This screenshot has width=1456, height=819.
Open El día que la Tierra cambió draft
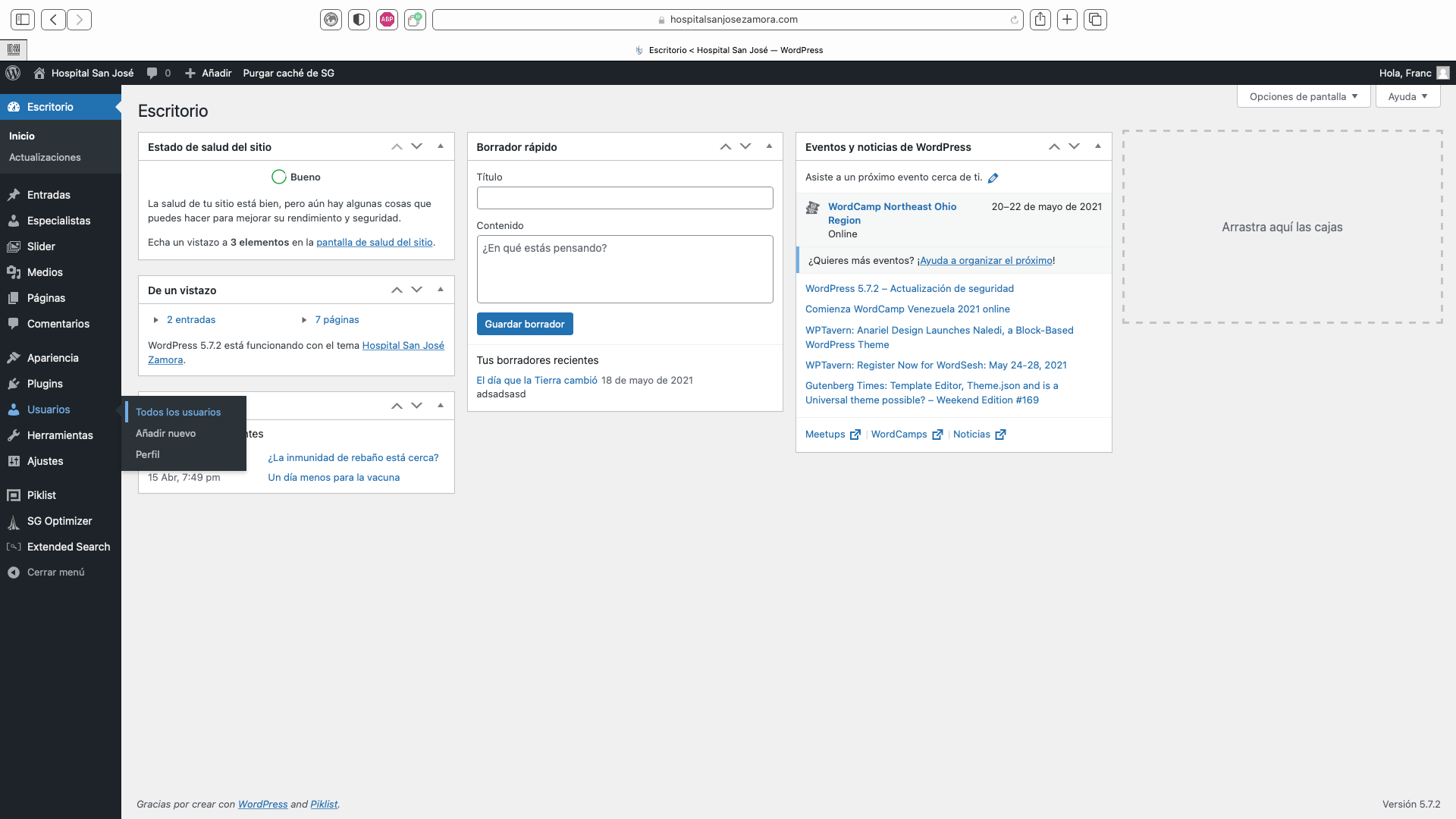537,381
